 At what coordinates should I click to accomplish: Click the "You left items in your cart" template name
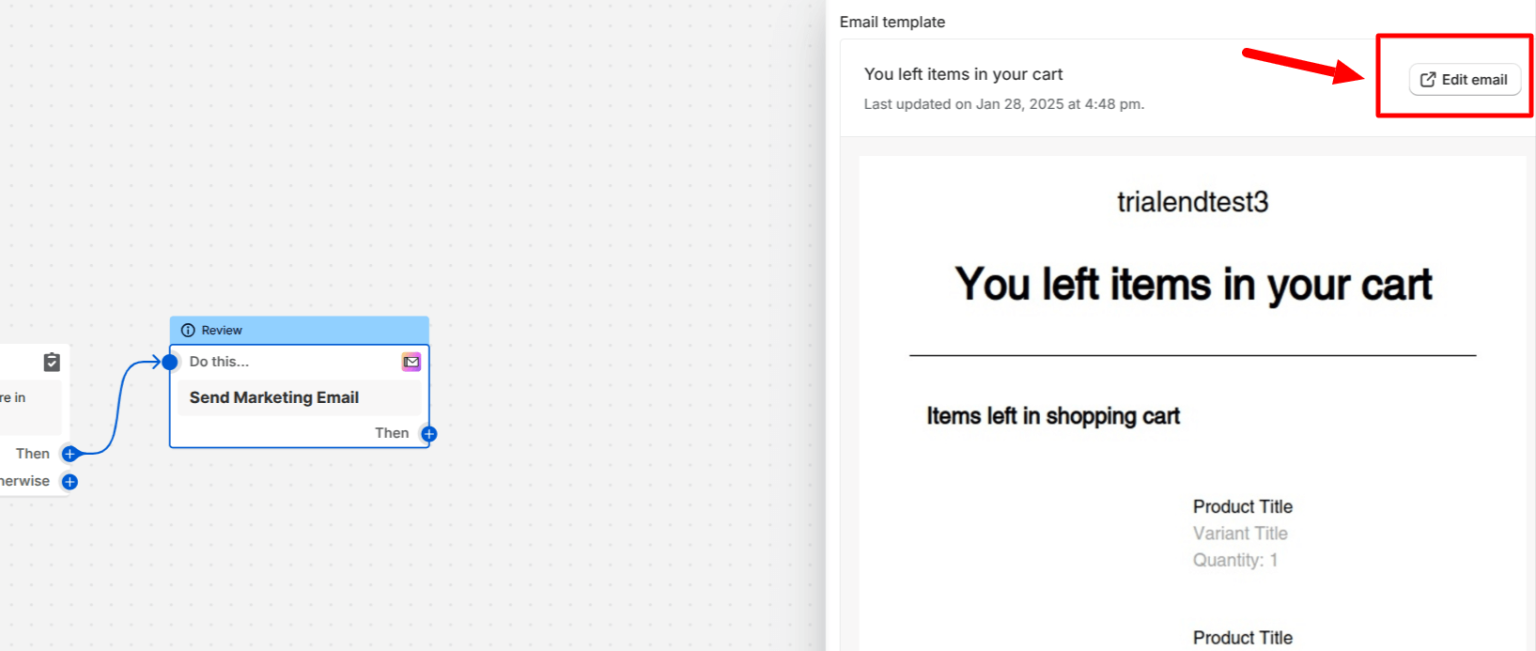point(963,74)
